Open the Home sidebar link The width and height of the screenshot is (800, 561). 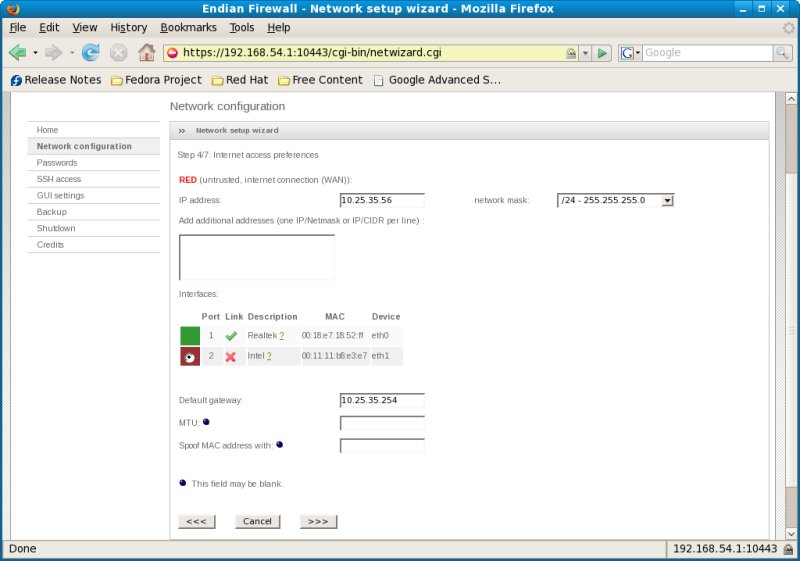pos(47,130)
